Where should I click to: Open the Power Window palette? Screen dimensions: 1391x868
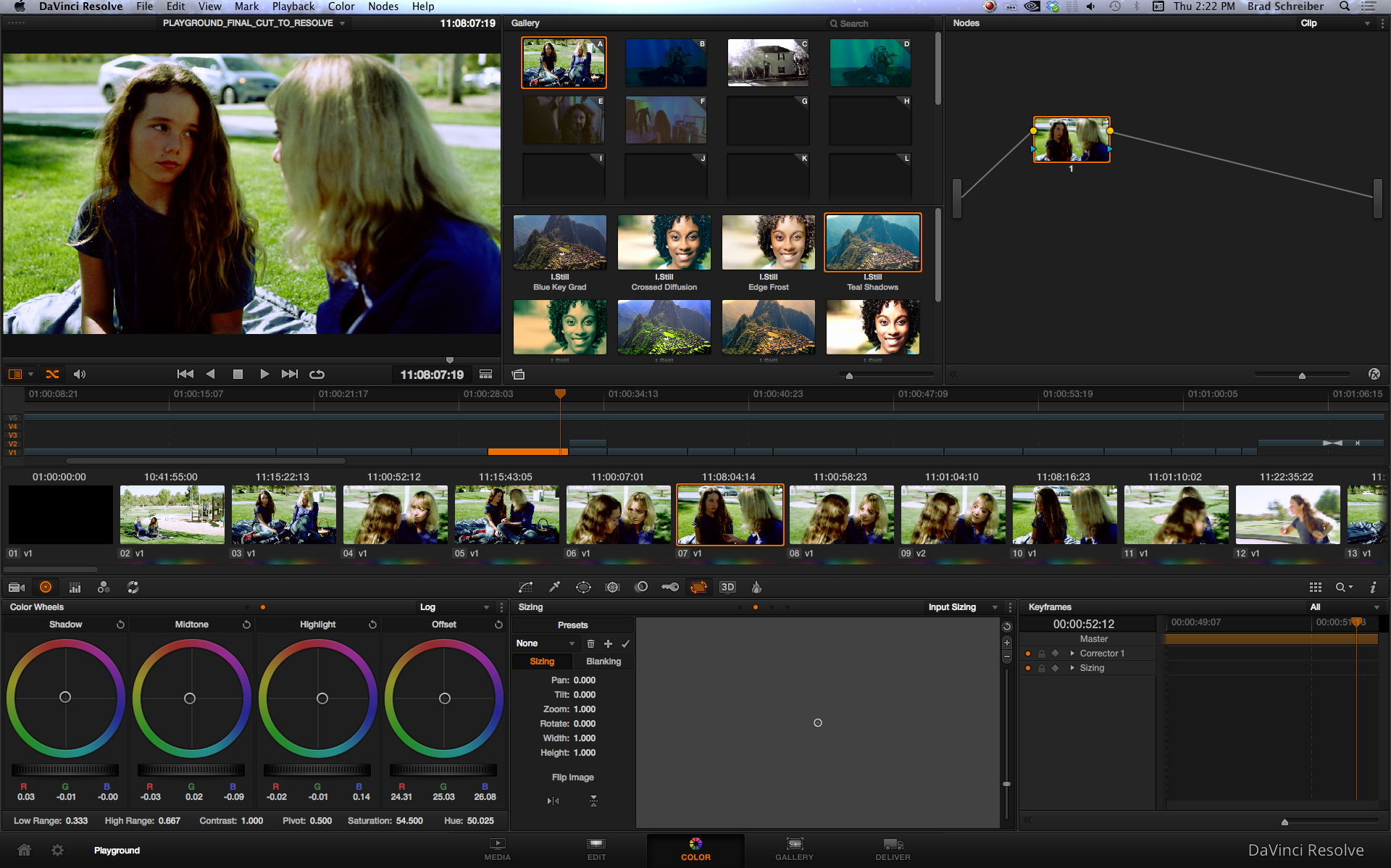click(583, 587)
